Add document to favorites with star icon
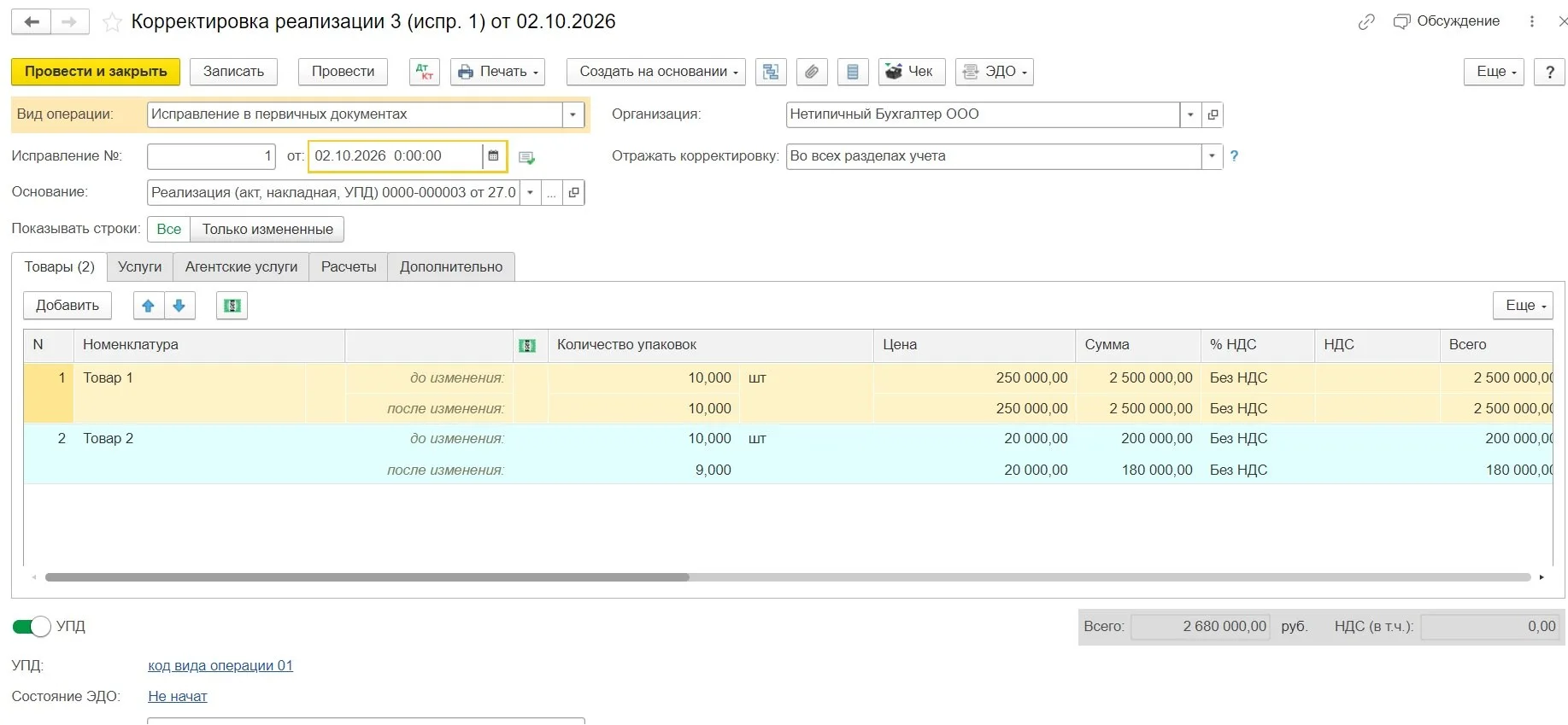Viewport: 1568px width, 725px height. tap(112, 22)
